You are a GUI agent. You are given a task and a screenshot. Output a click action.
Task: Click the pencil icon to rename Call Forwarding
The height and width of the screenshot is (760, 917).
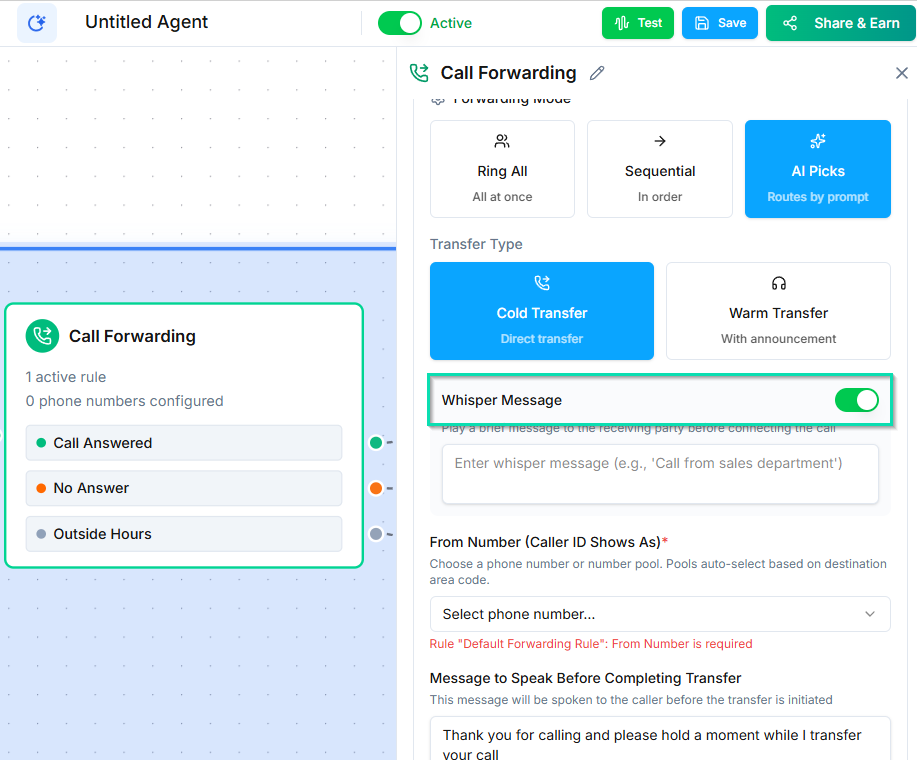click(597, 73)
